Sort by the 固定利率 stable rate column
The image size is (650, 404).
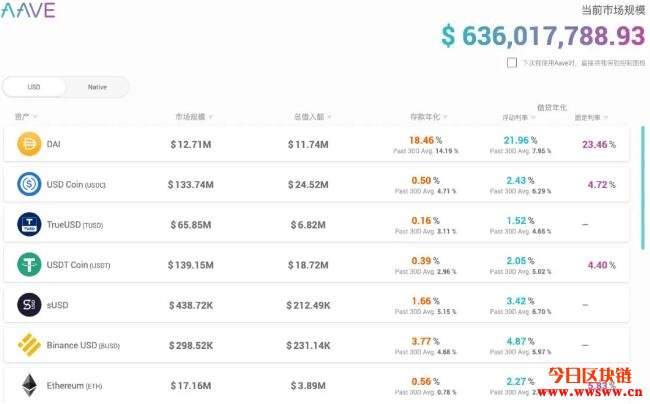click(591, 118)
